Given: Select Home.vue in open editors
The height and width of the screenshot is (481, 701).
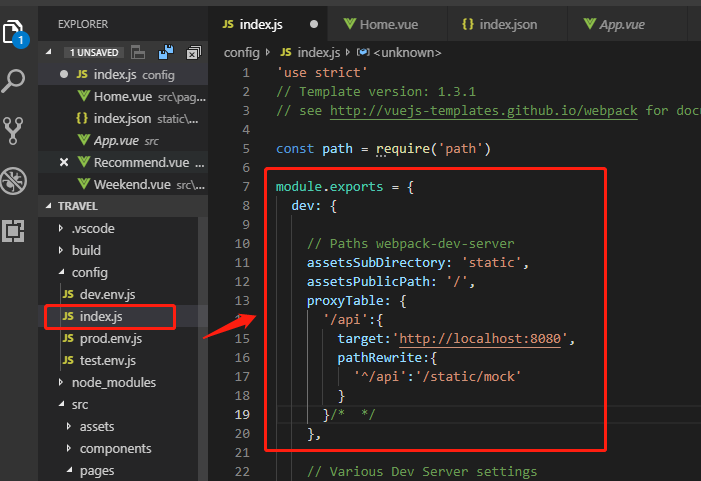Looking at the screenshot, I should point(123,97).
